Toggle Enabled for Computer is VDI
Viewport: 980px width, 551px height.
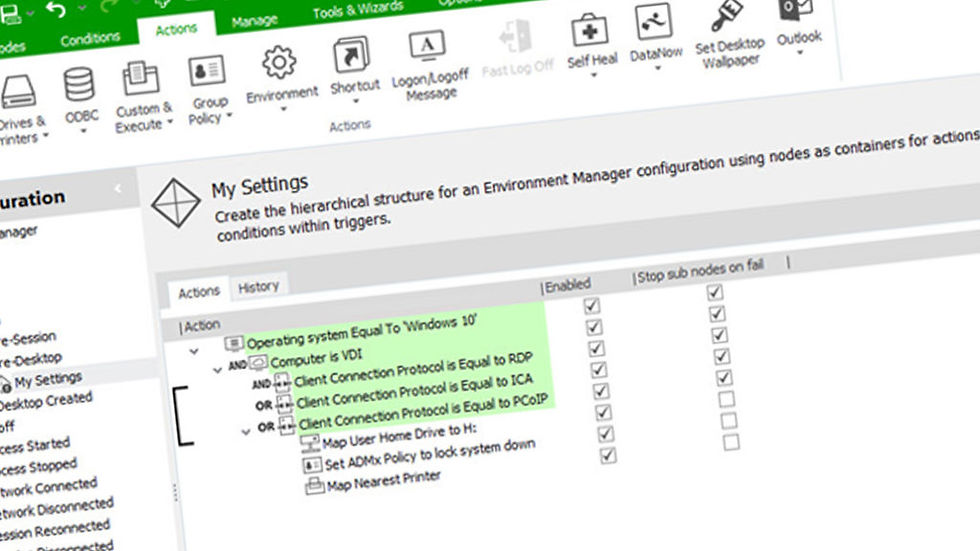(594, 327)
